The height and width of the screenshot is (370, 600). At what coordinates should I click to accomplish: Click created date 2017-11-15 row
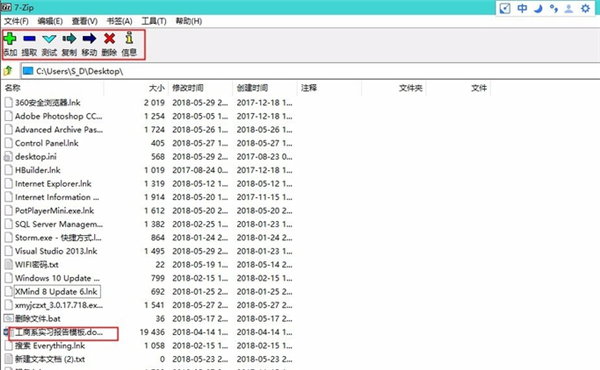point(264,197)
